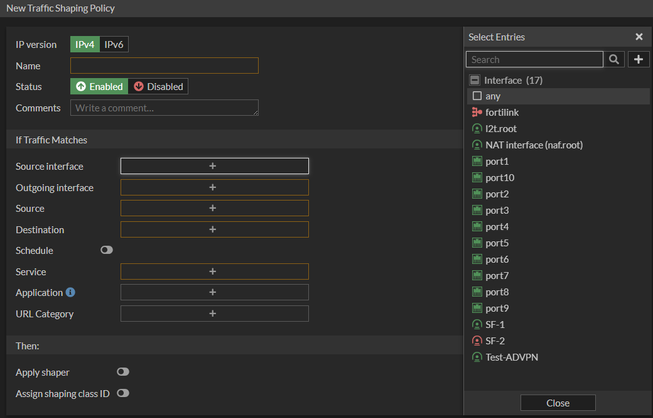Open the Destination address selector
Screen dimensions: 653x418
[x=214, y=229]
